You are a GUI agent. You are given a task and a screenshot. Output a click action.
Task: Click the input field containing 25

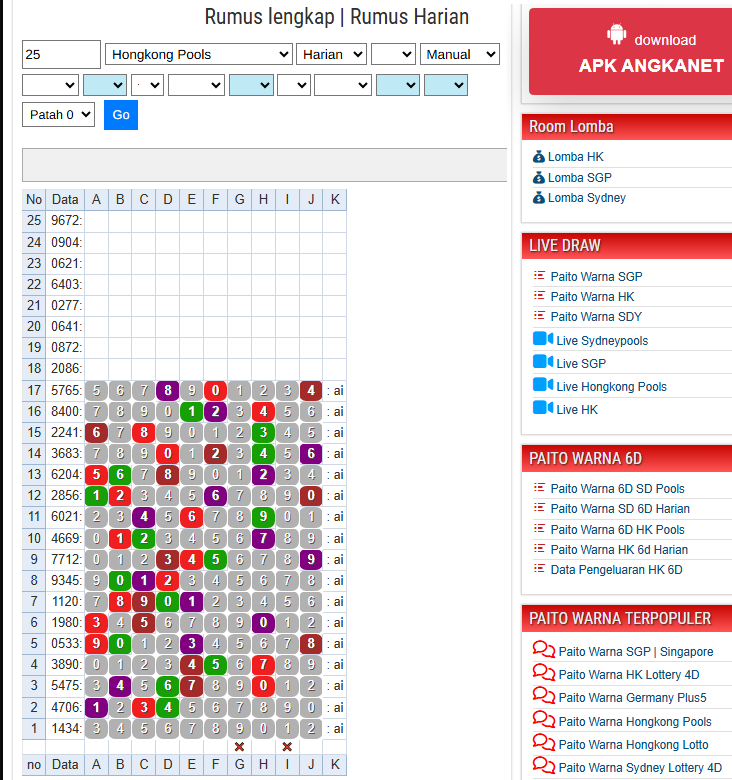(x=61, y=54)
